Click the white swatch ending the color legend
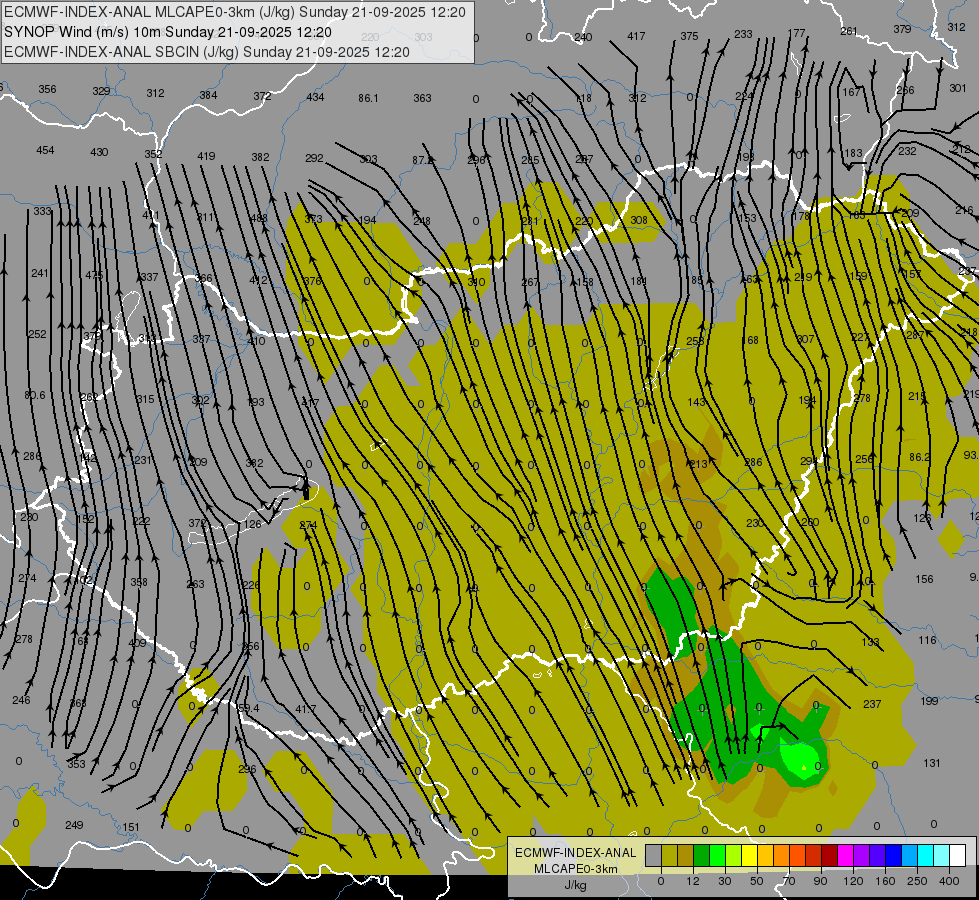 click(958, 855)
